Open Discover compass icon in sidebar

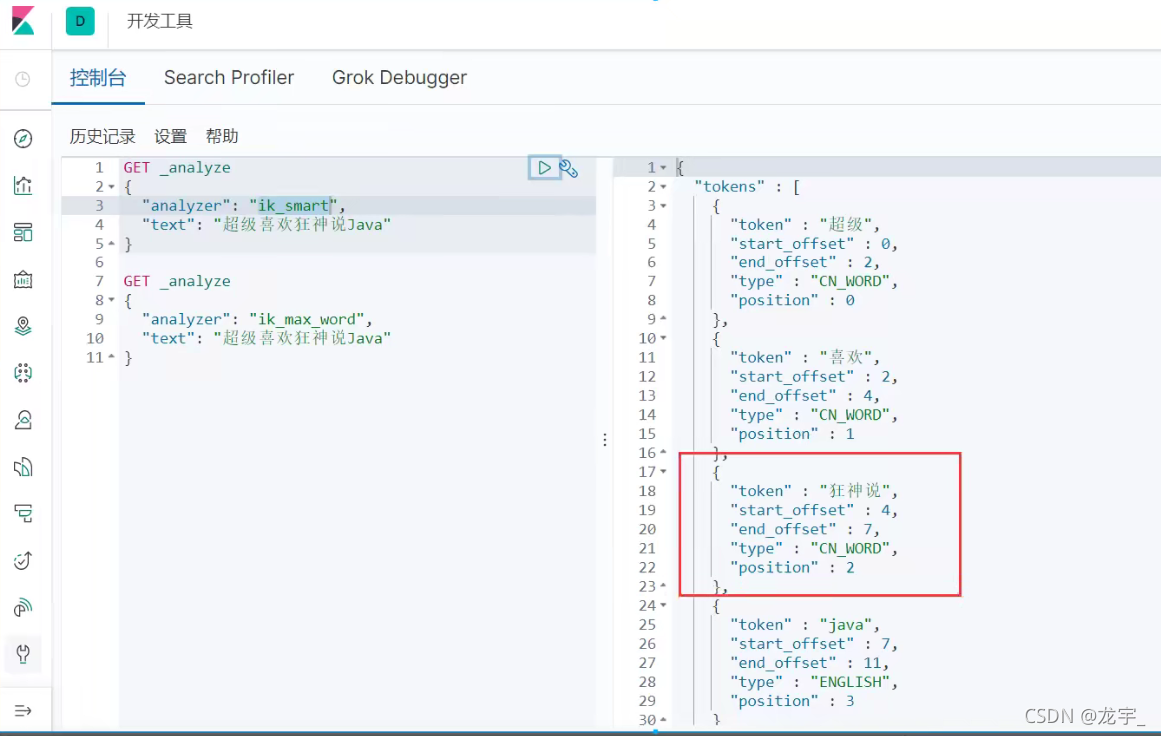tap(23, 138)
